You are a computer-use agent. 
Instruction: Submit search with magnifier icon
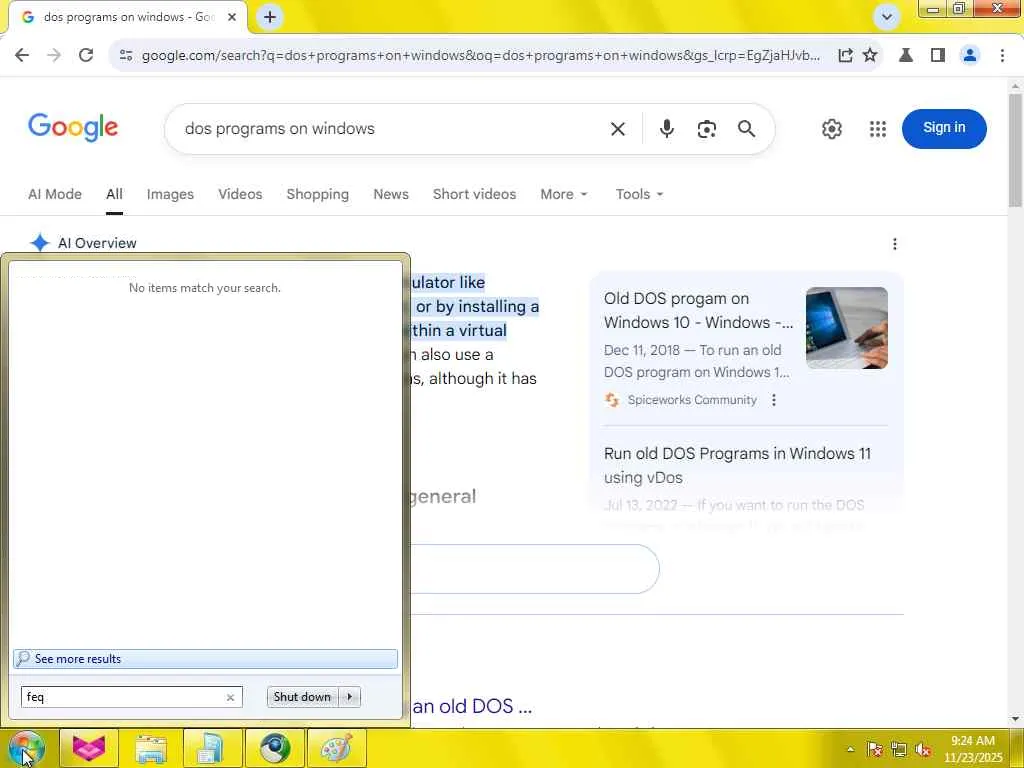[746, 129]
